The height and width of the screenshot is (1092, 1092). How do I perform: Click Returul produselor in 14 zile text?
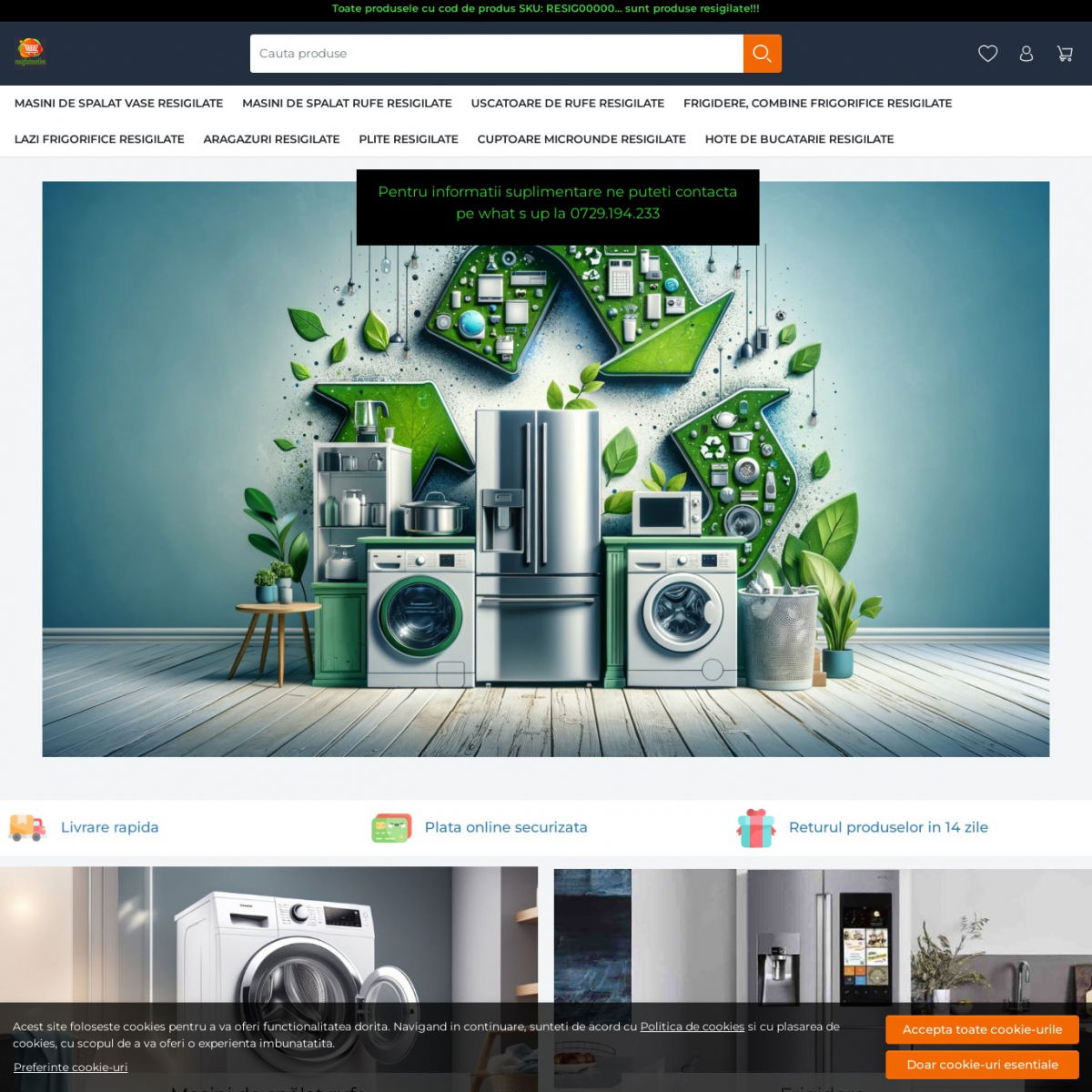[888, 827]
